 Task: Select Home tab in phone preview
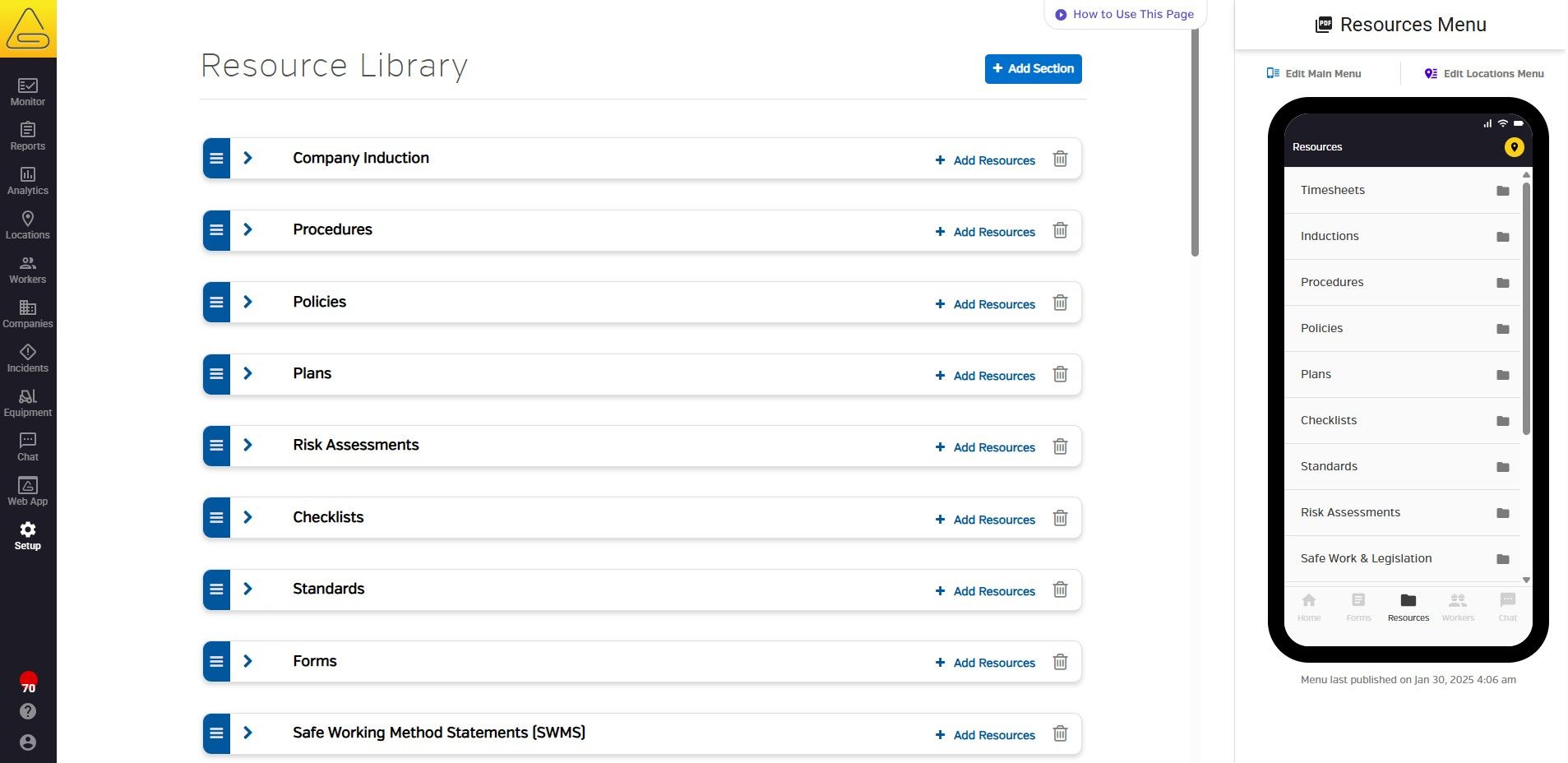click(1309, 608)
